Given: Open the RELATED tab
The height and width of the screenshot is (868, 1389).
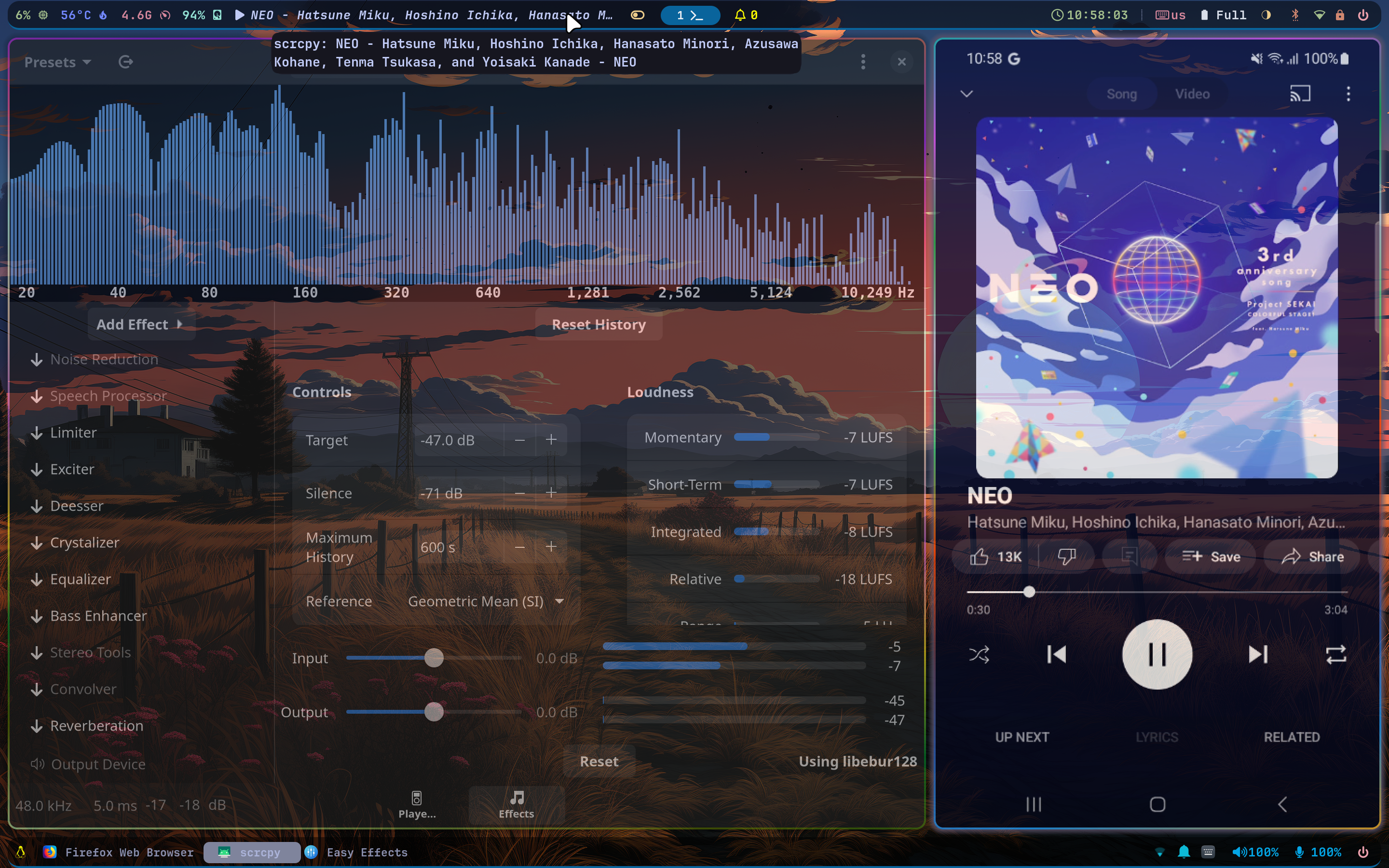Looking at the screenshot, I should pyautogui.click(x=1292, y=738).
